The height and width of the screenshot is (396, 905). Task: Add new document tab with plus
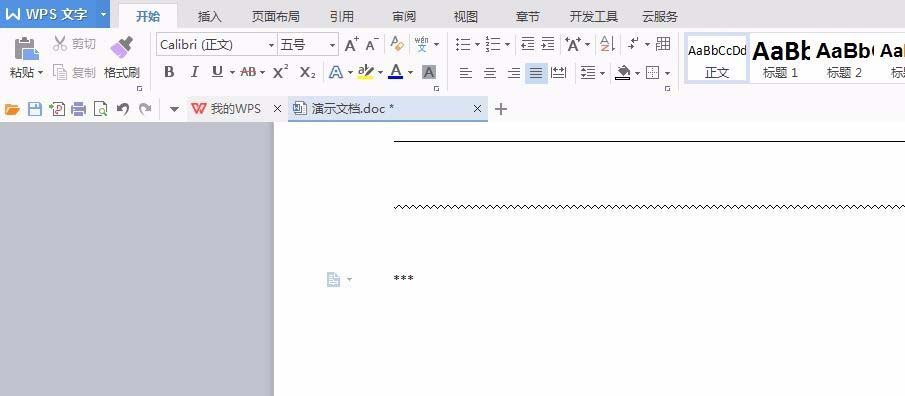pos(501,109)
